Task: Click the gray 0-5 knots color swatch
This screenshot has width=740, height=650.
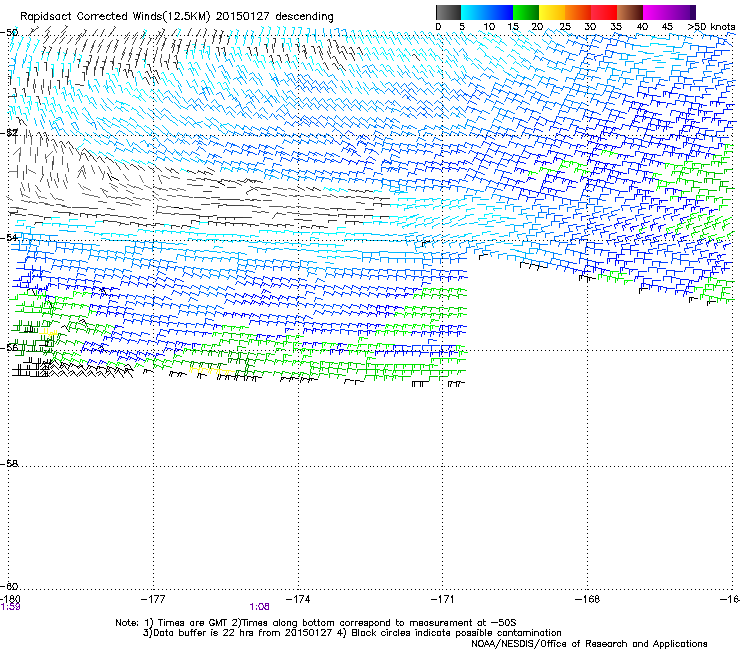Action: click(x=448, y=12)
